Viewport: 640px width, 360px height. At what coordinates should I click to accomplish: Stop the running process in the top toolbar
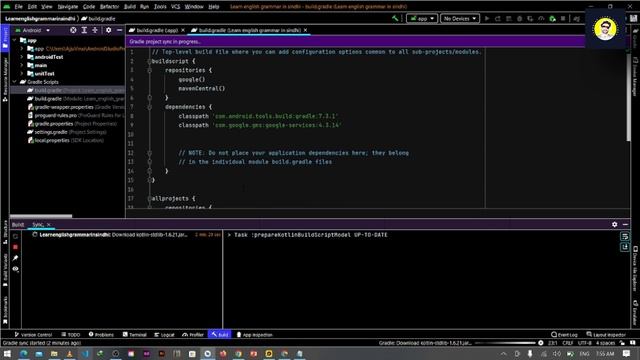[x=563, y=18]
